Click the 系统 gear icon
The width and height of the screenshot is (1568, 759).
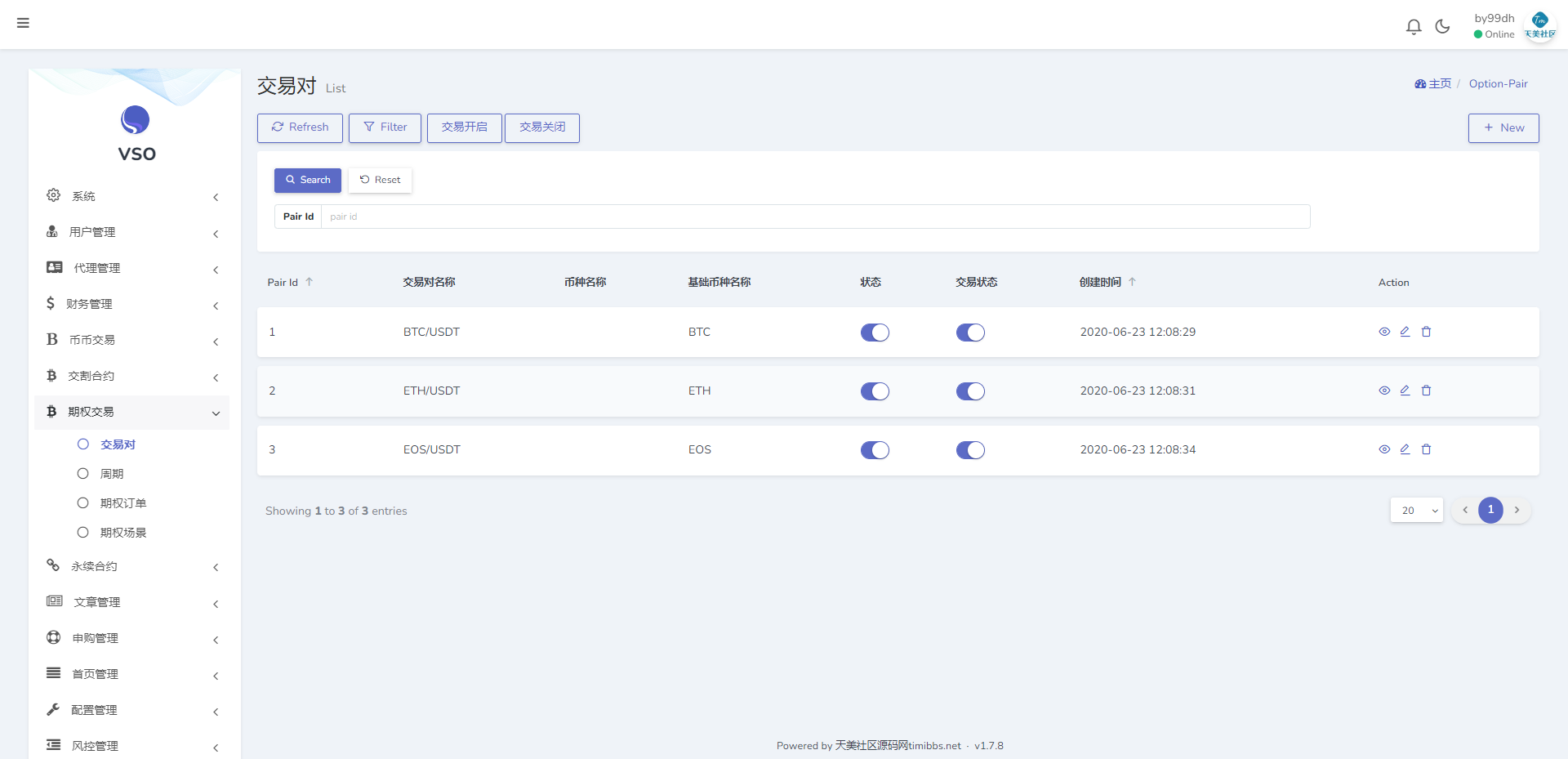click(x=53, y=195)
